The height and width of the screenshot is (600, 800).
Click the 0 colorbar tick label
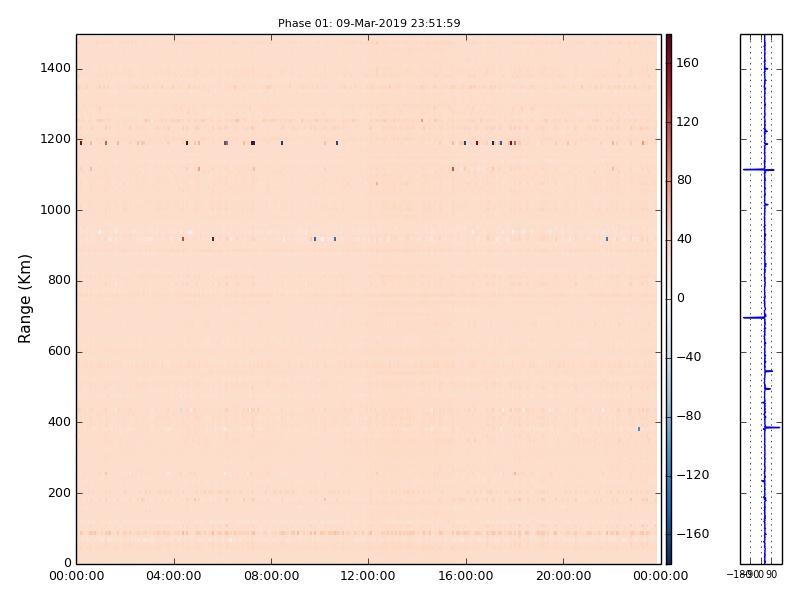coord(681,298)
